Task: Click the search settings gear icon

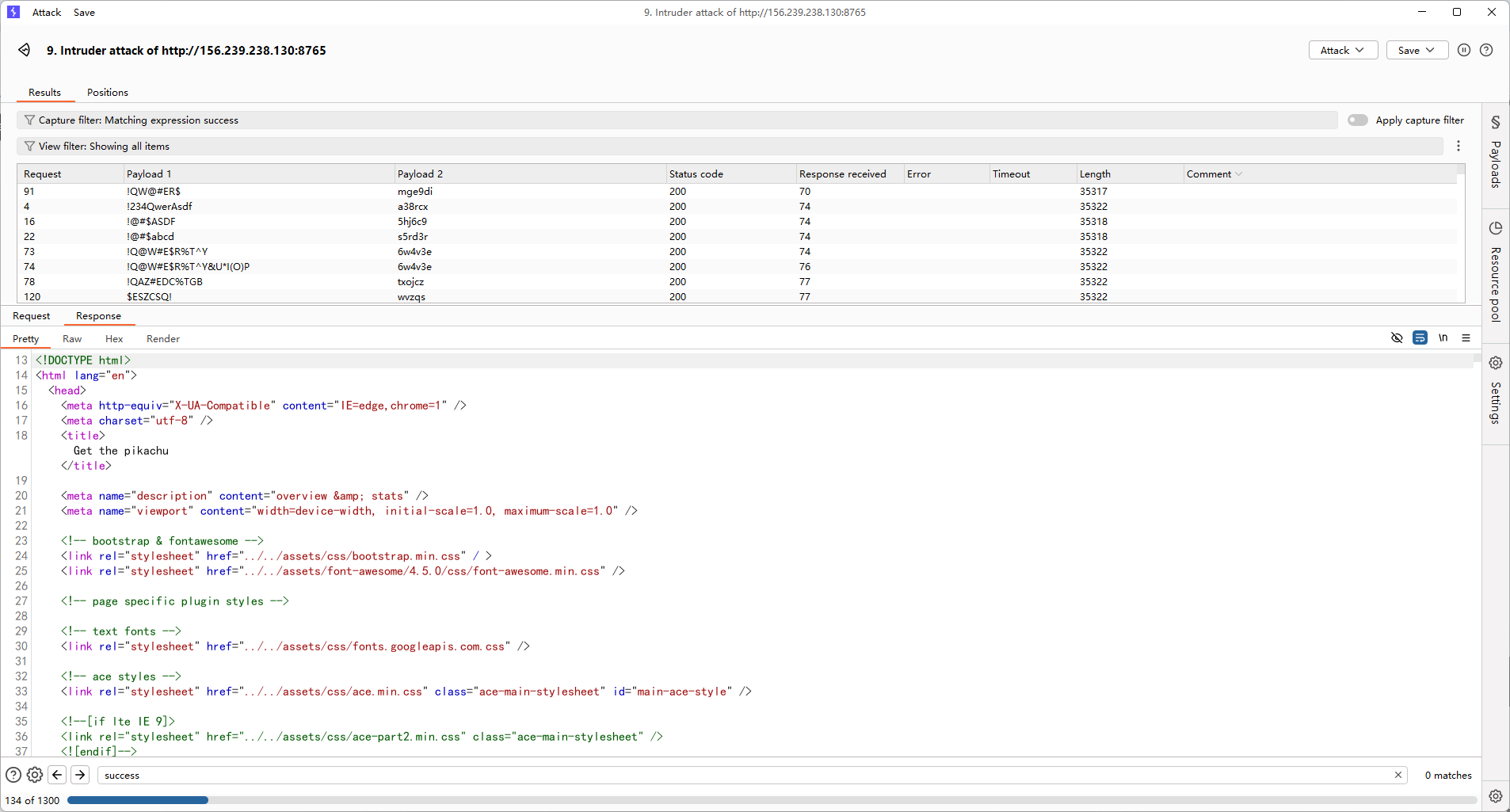Action: coord(35,775)
